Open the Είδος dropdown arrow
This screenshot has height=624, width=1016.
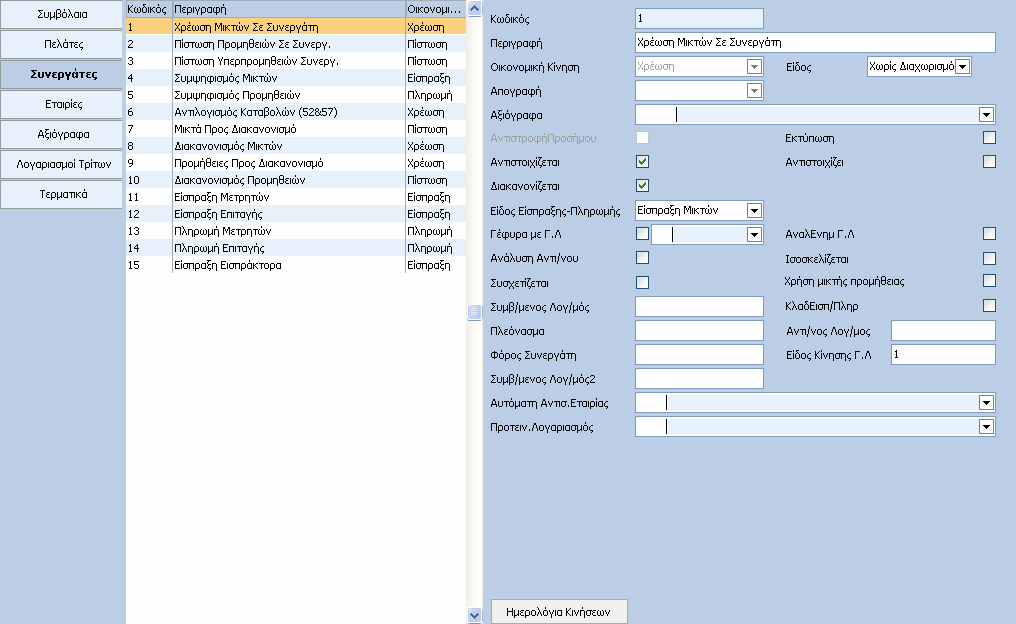pos(962,67)
